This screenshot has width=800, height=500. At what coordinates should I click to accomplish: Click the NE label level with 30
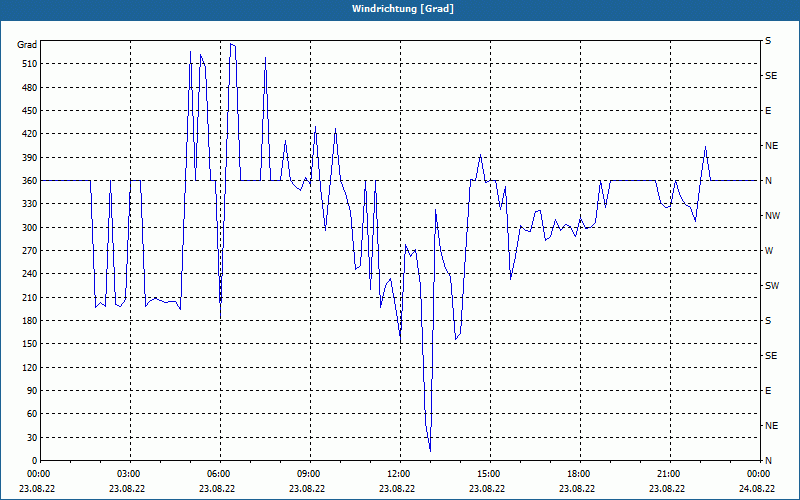771,426
